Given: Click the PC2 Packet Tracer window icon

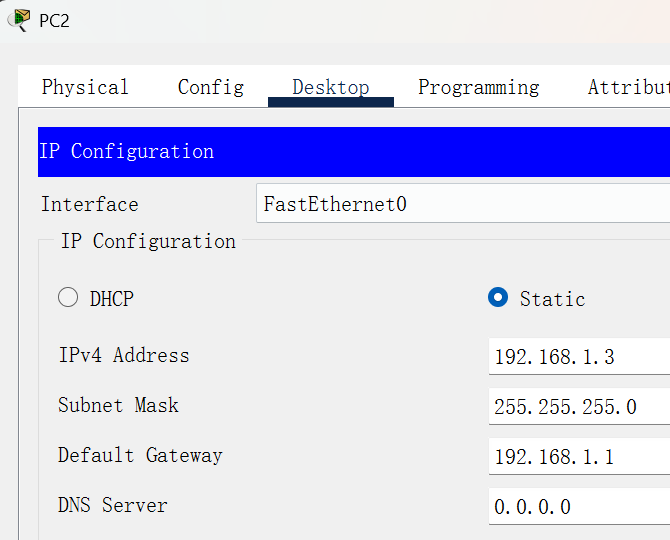Looking at the screenshot, I should pos(19,20).
